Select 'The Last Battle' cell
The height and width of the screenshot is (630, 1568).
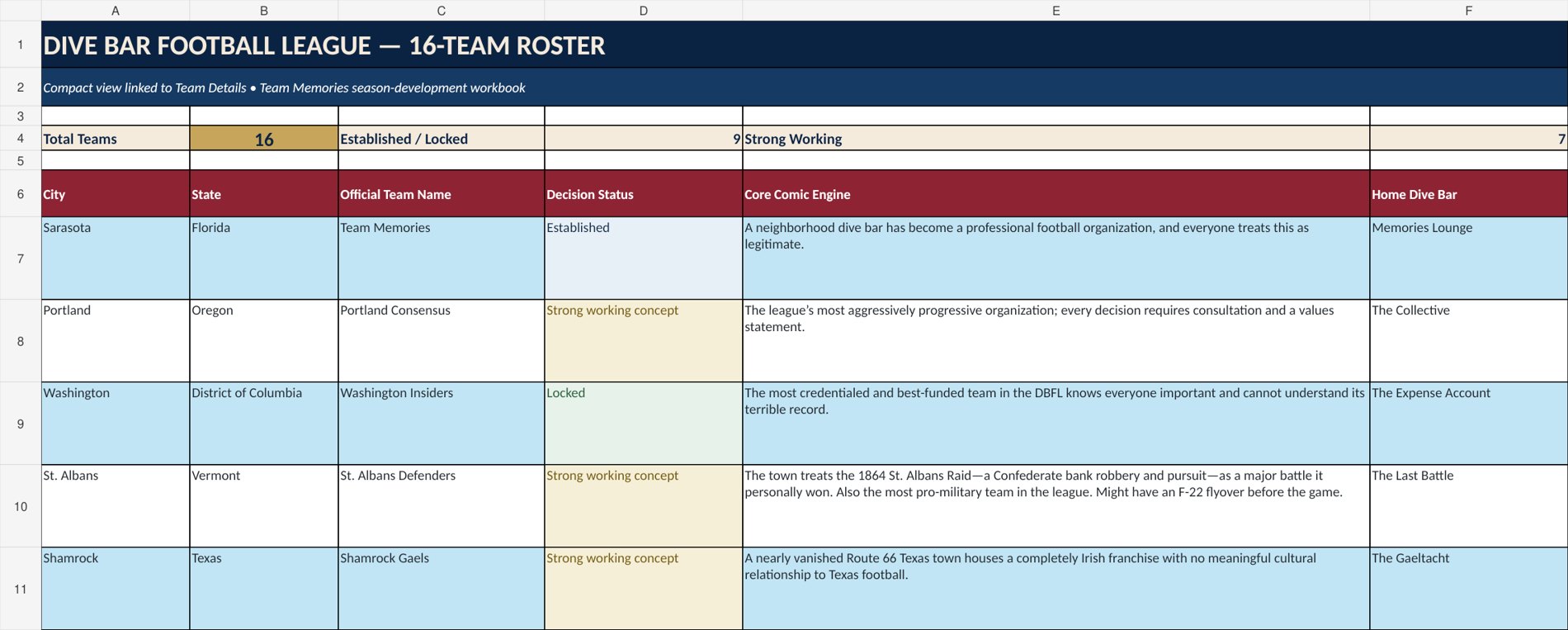(1469, 506)
